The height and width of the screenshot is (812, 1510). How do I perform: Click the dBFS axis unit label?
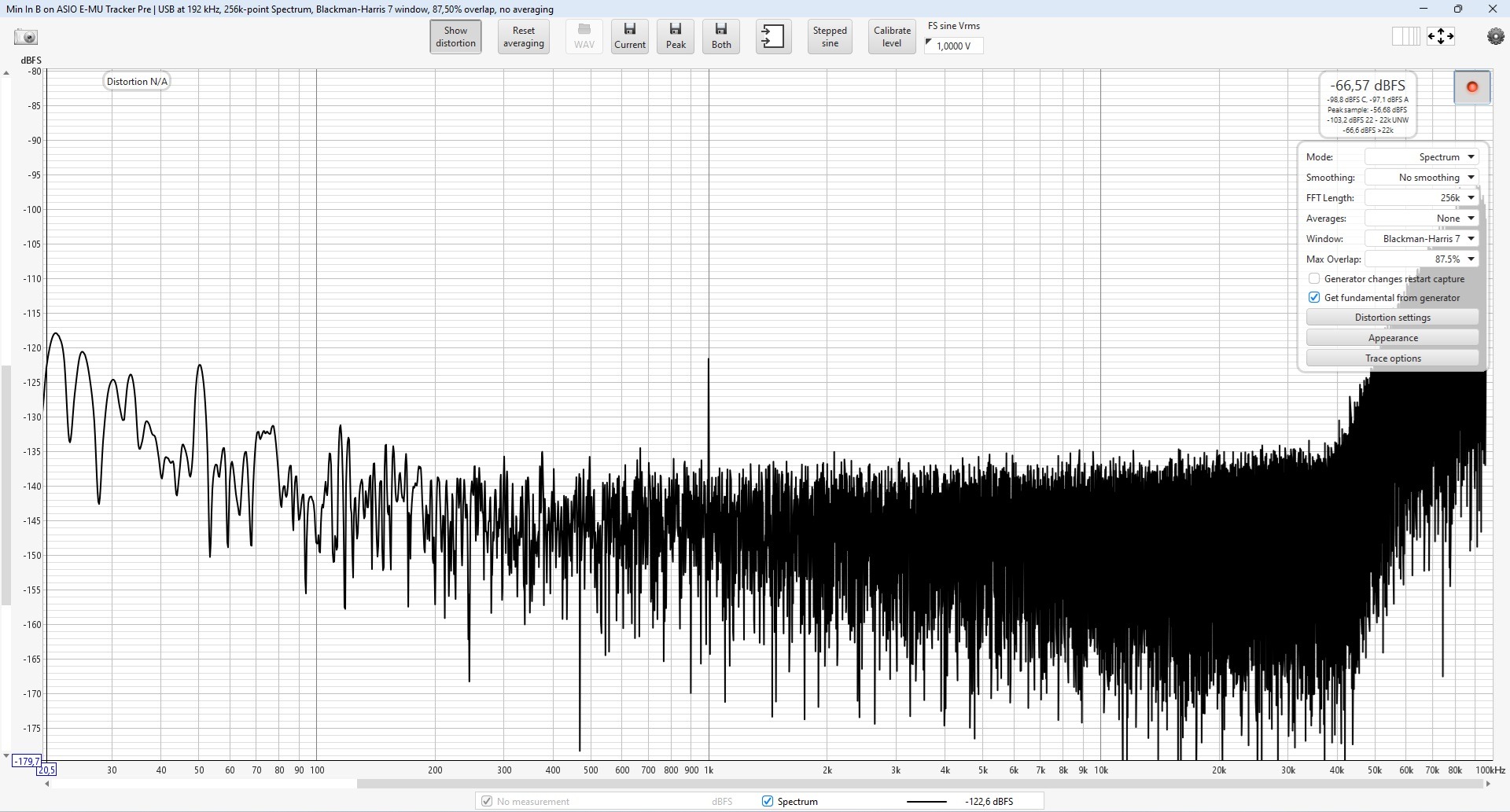(x=31, y=61)
